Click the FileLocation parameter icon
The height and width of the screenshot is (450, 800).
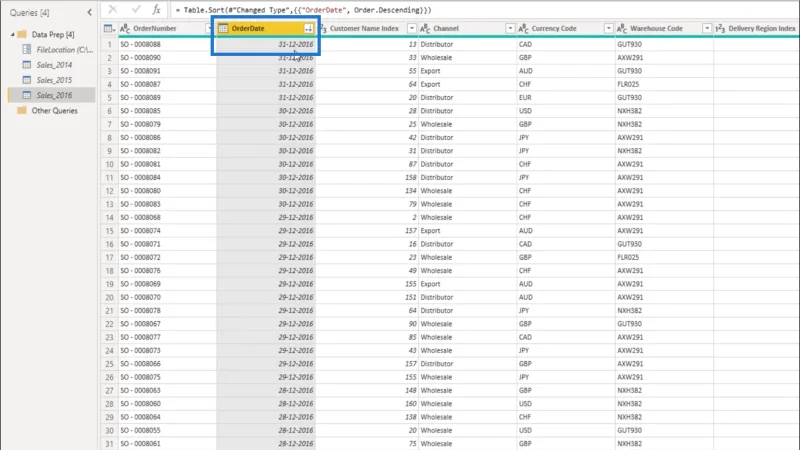point(27,49)
